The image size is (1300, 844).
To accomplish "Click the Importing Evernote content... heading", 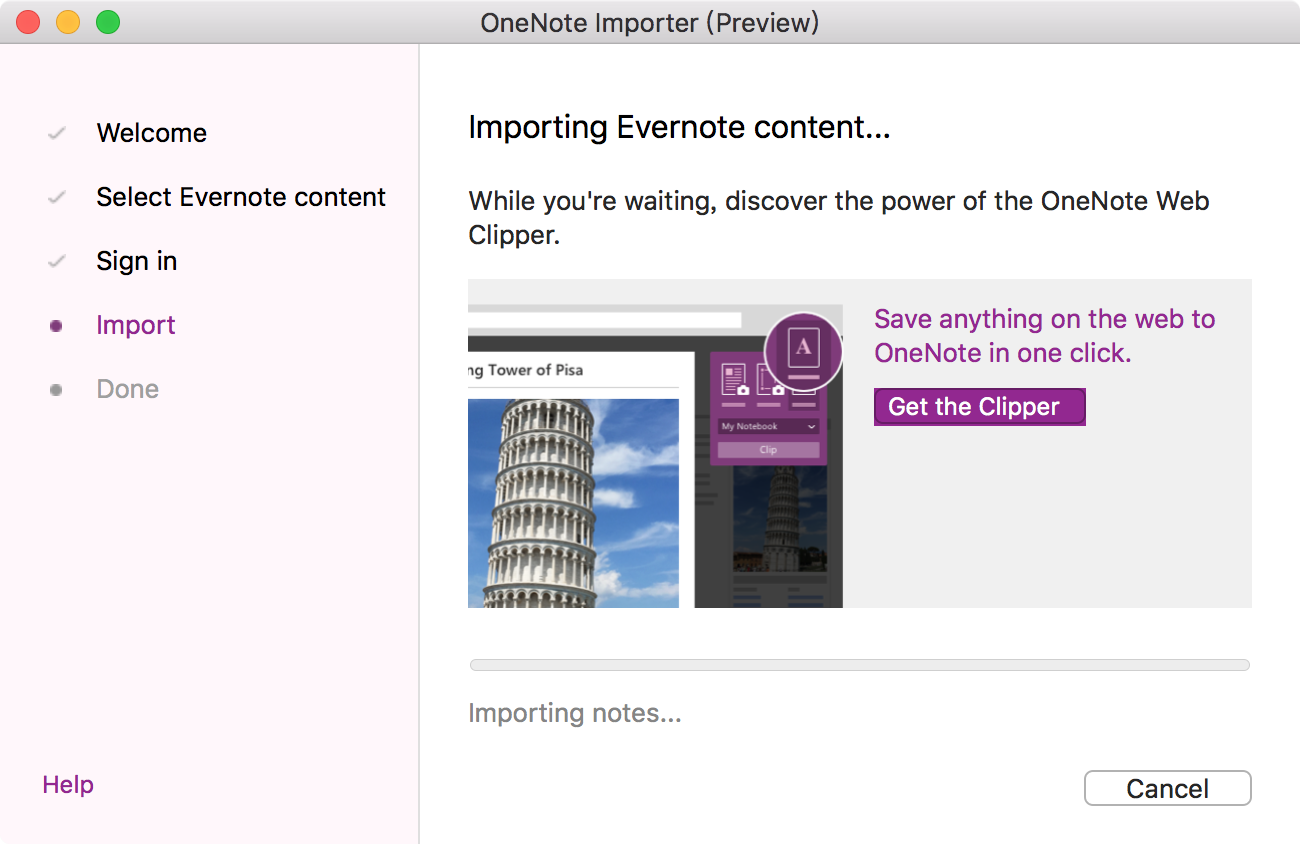I will pyautogui.click(x=679, y=128).
